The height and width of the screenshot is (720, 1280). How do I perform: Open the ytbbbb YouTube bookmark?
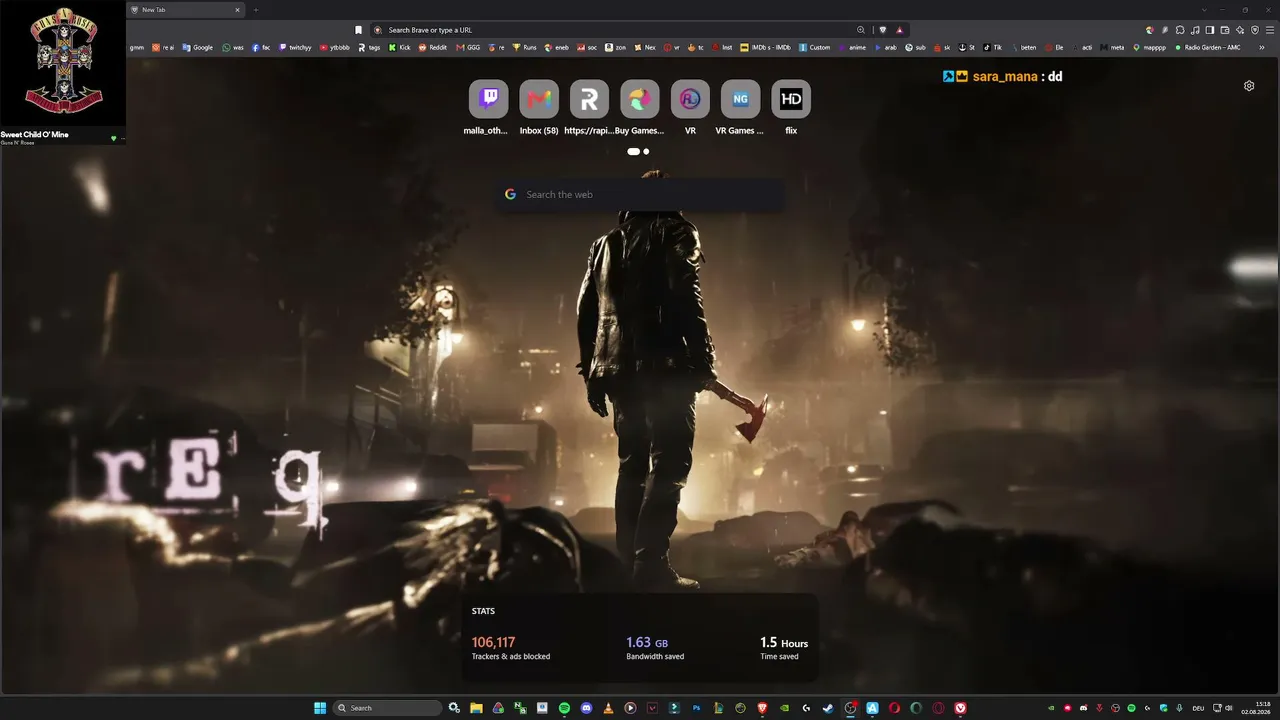coord(335,47)
